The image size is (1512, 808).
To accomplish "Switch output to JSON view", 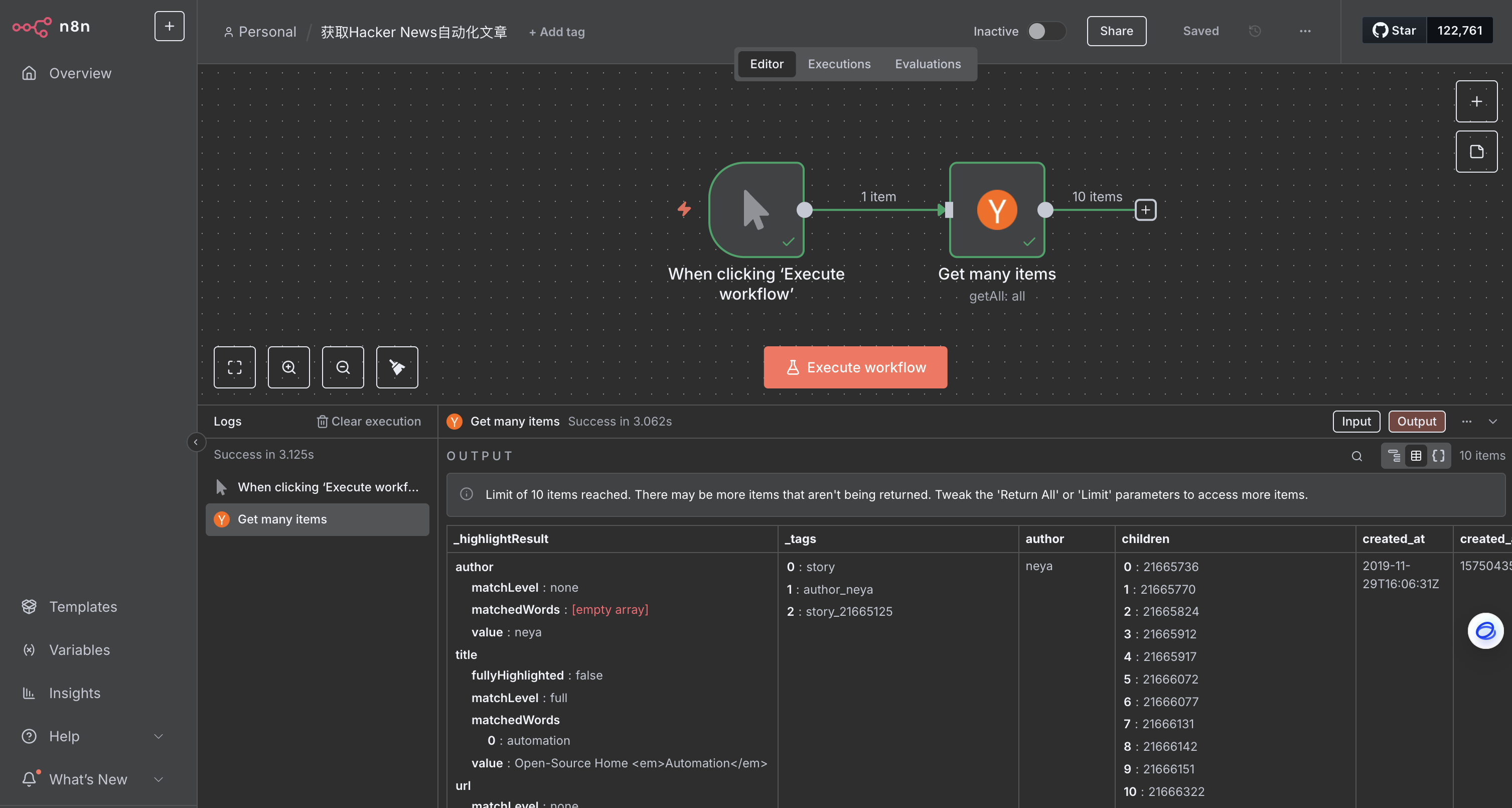I will [1438, 456].
